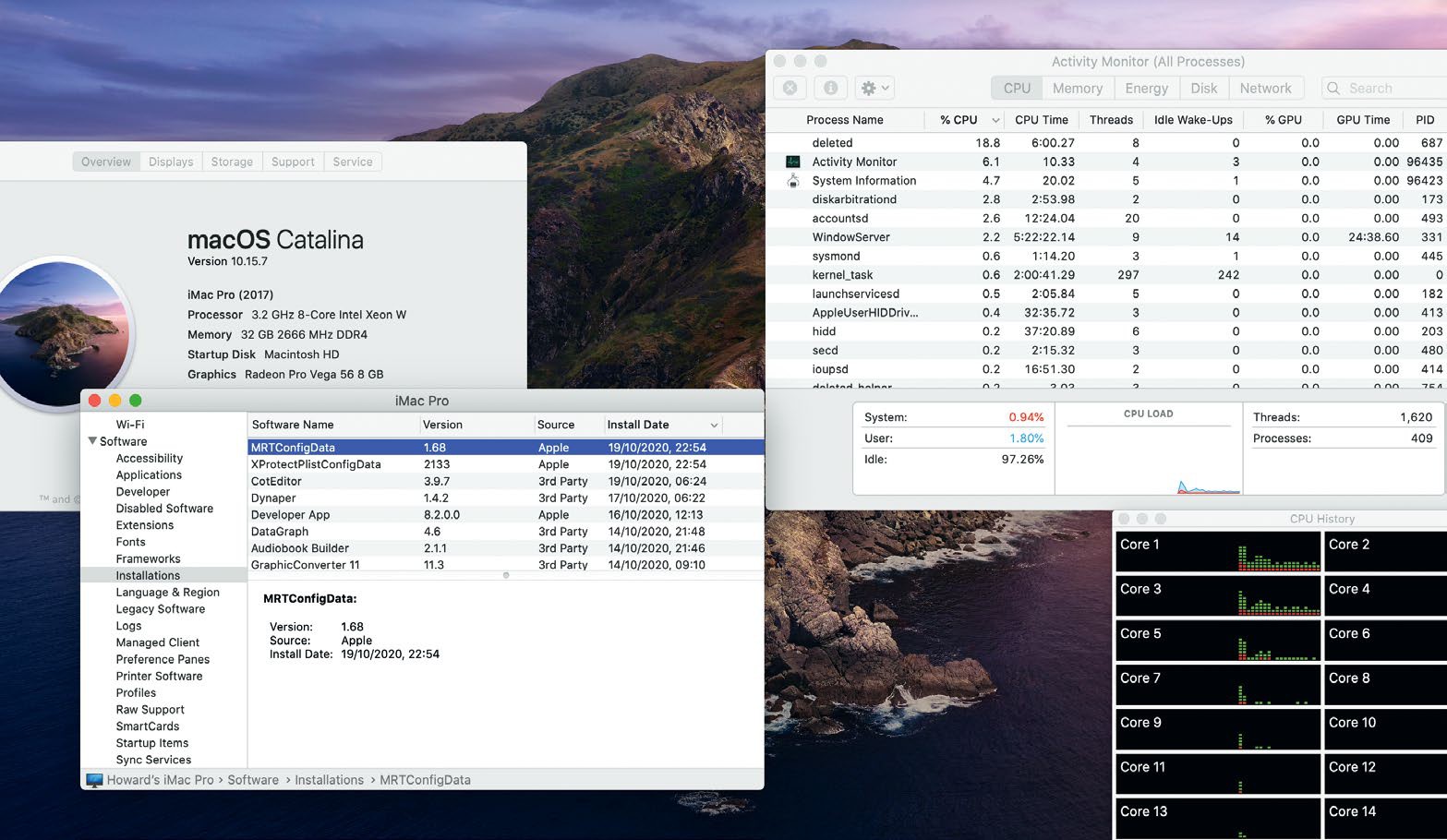This screenshot has height=840, width=1447.
Task: Switch to the Network tab
Action: (x=1266, y=88)
